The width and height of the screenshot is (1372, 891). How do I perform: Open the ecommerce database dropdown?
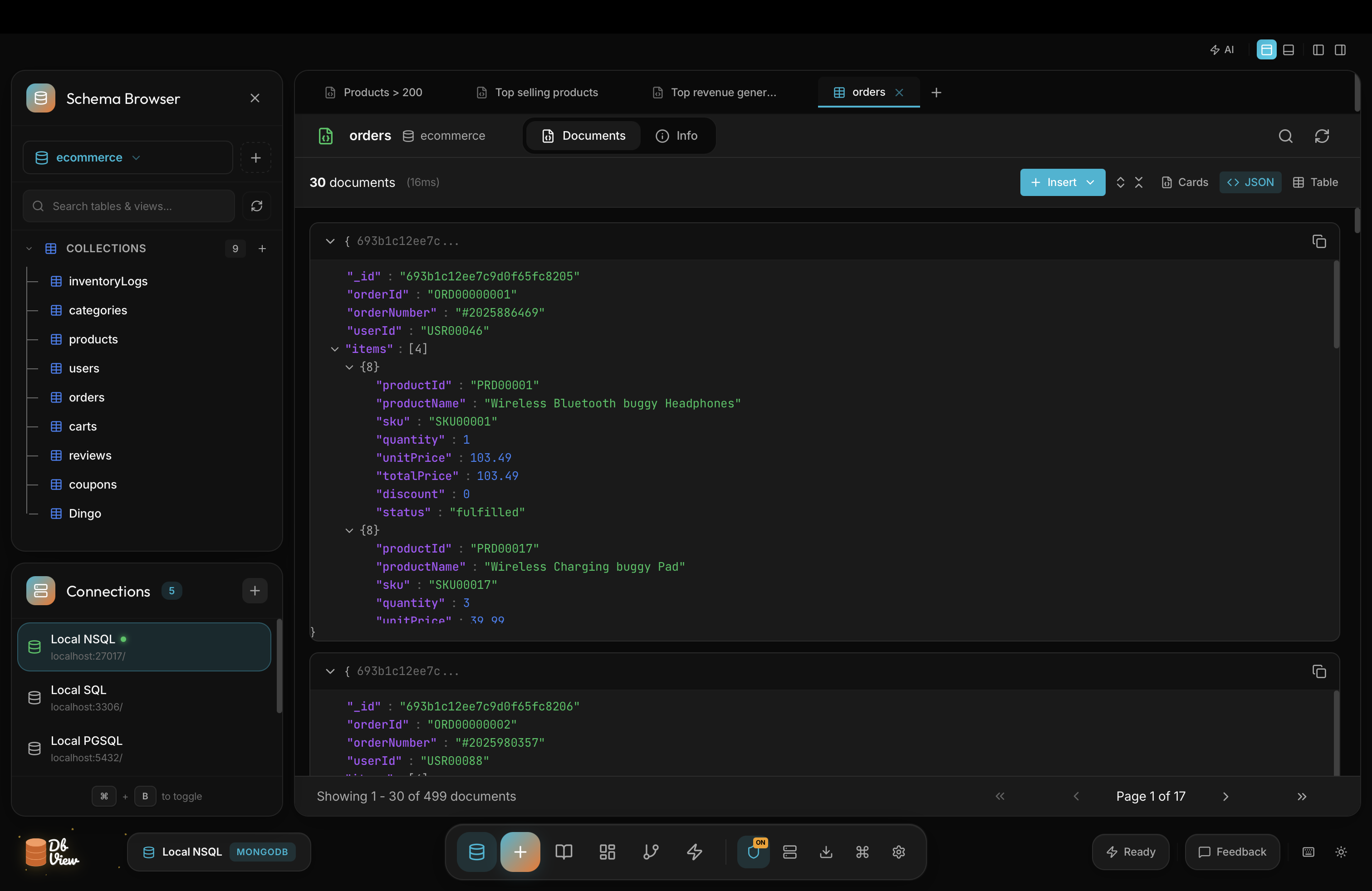pyautogui.click(x=136, y=157)
